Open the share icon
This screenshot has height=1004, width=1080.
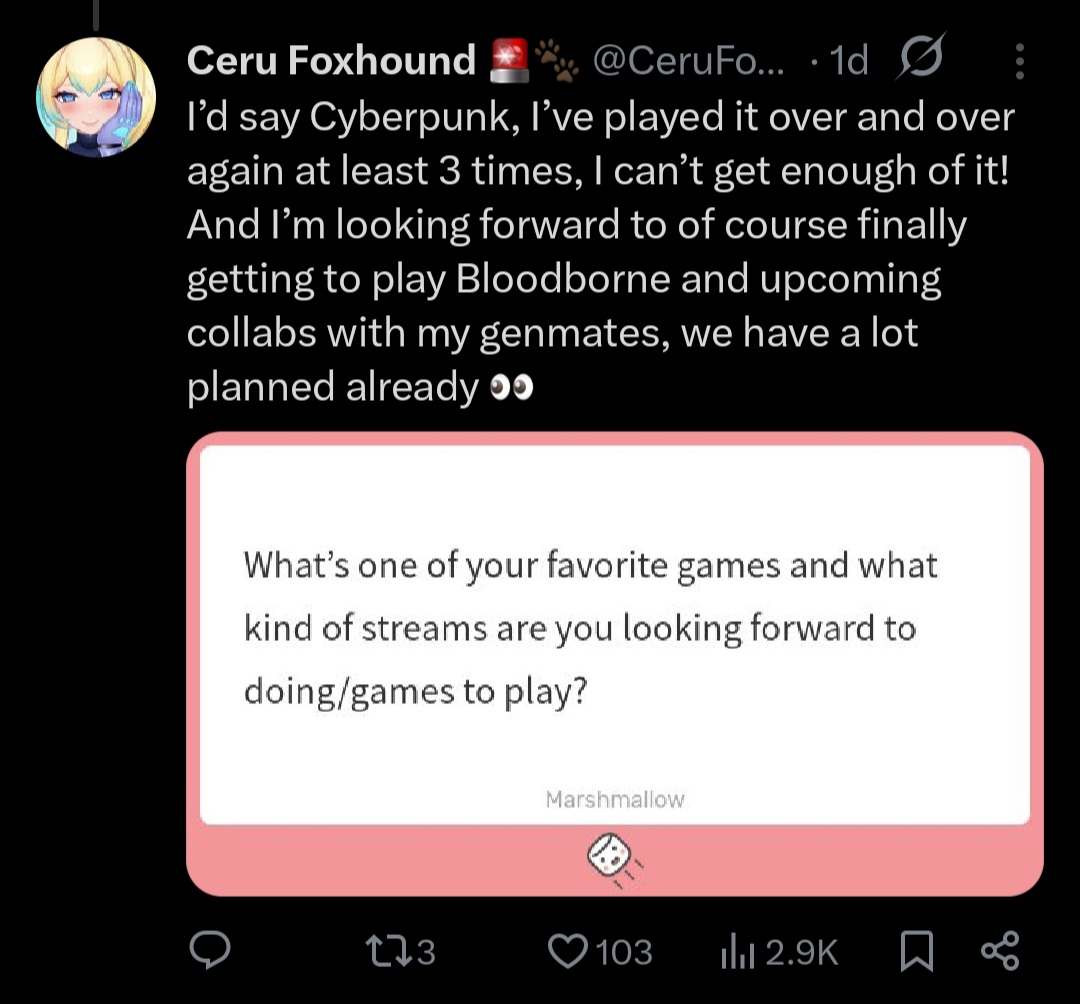click(1000, 951)
